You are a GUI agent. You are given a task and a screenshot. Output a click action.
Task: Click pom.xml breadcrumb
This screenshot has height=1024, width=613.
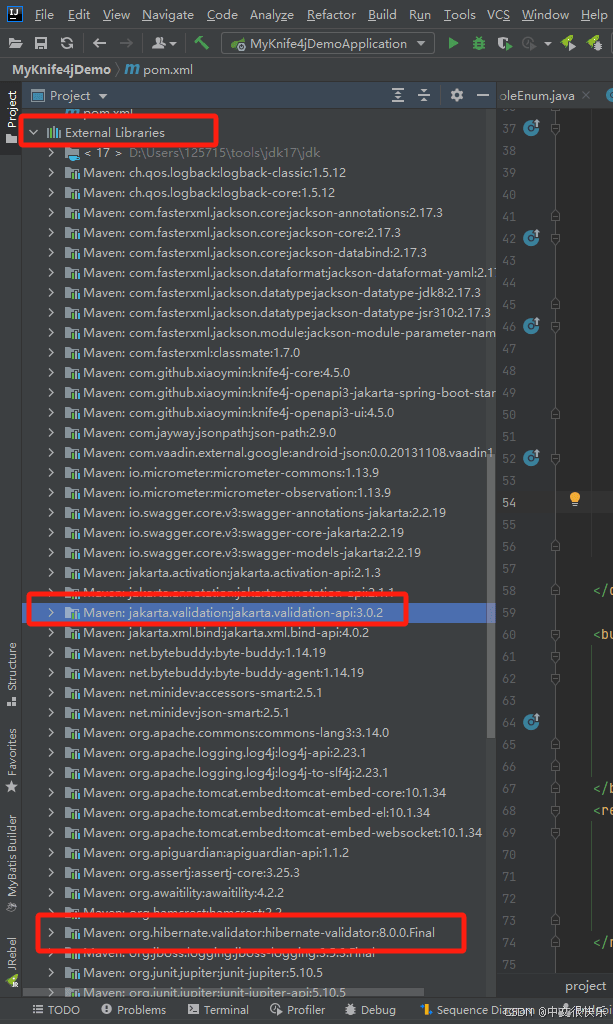159,69
